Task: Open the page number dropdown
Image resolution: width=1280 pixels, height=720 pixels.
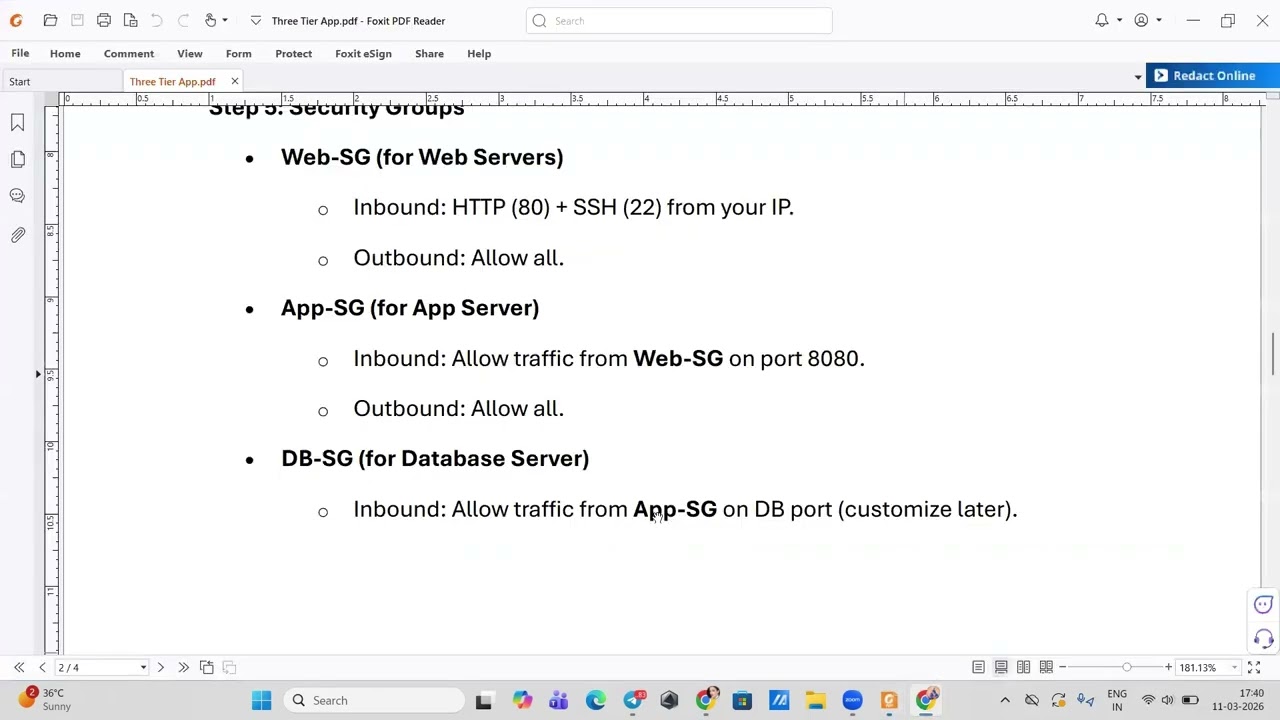Action: click(x=143, y=667)
